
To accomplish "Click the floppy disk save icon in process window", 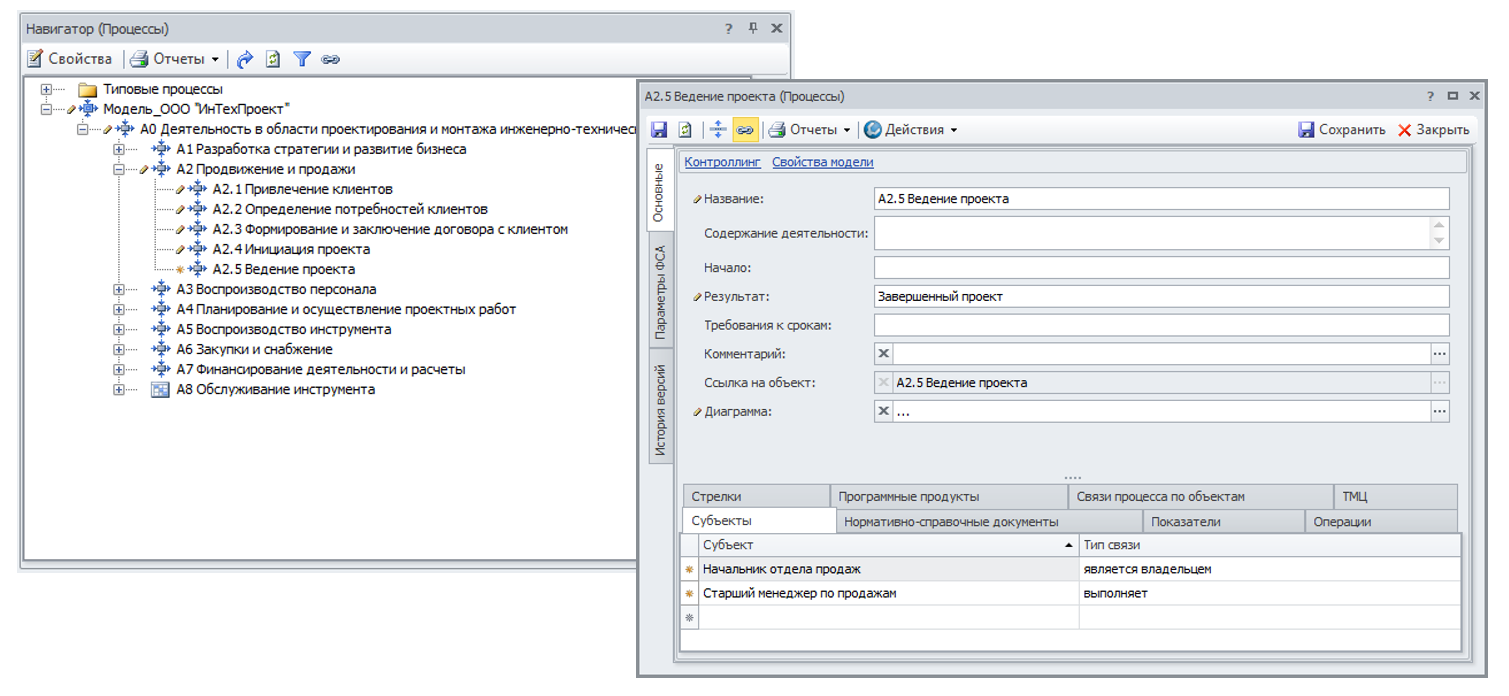I will (659, 130).
